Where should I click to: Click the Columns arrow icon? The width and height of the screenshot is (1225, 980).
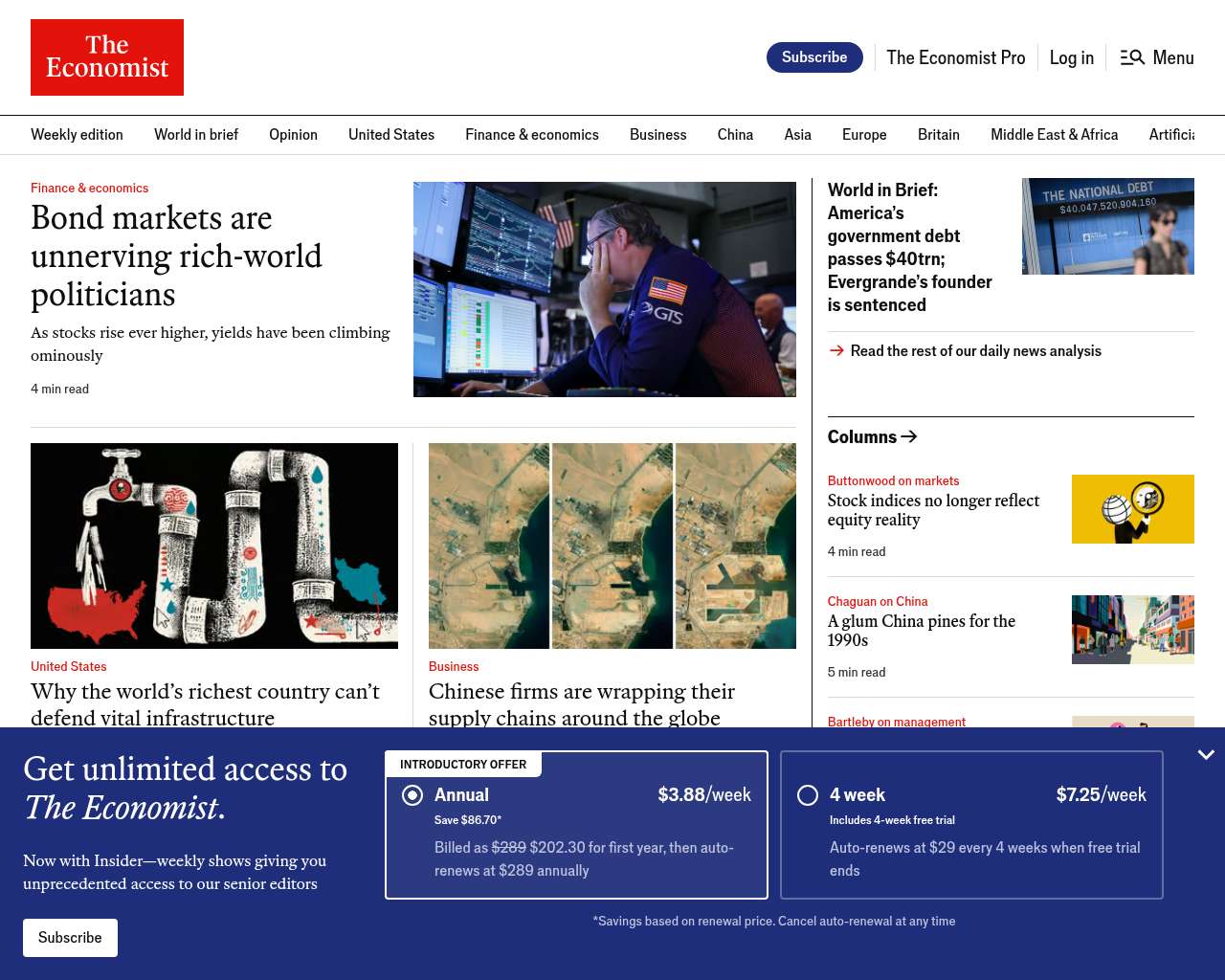click(909, 436)
